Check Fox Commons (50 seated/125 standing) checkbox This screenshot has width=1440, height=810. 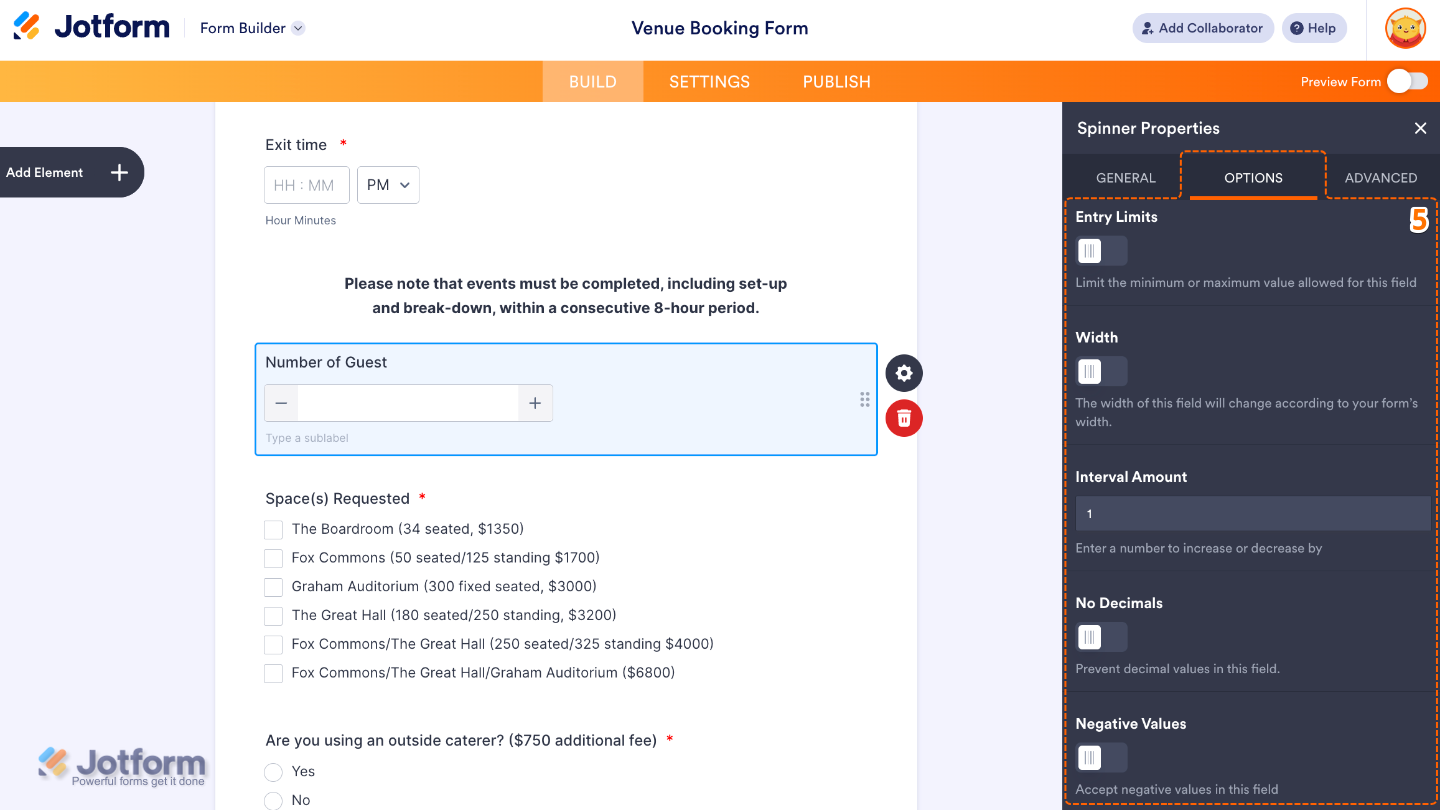pos(273,558)
